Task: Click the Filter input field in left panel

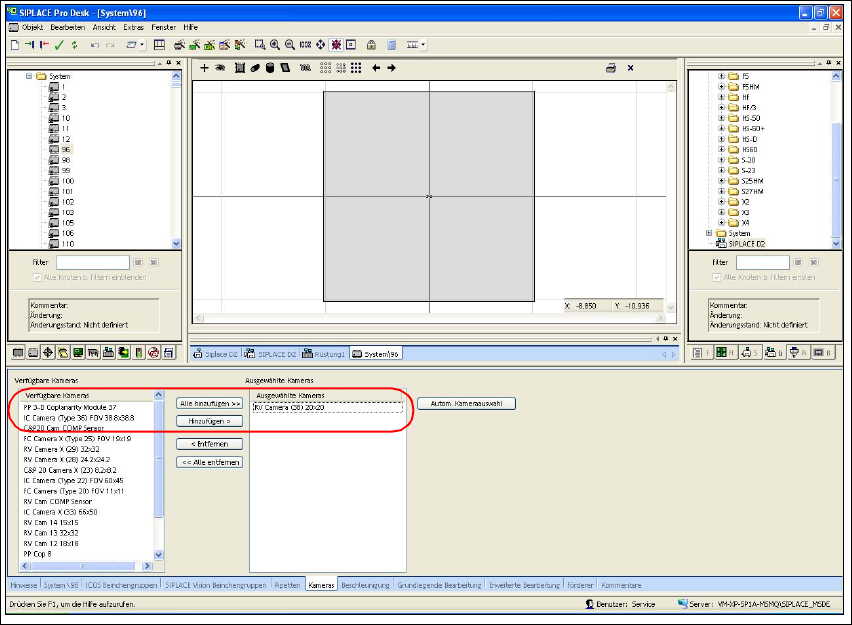Action: point(93,262)
